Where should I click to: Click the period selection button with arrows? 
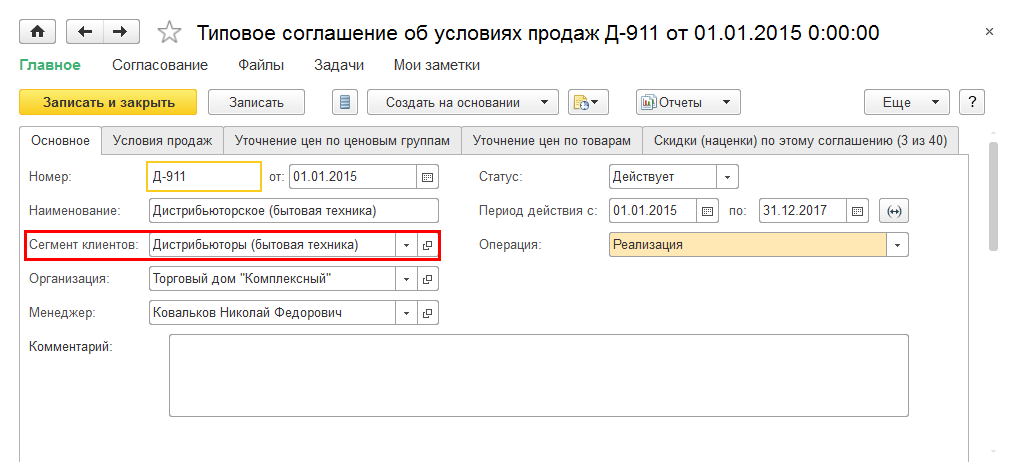point(893,211)
